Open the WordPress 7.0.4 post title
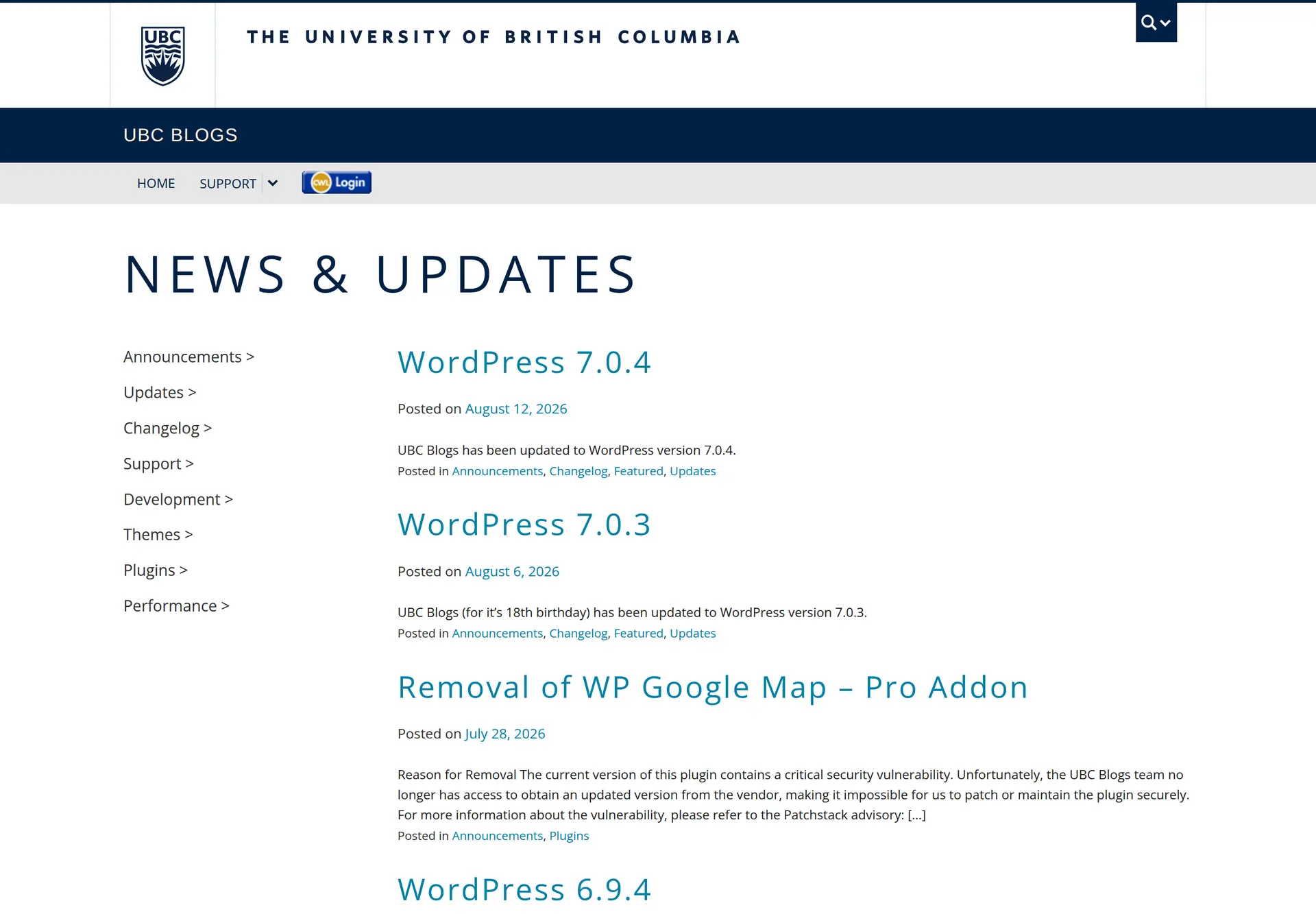 tap(524, 362)
